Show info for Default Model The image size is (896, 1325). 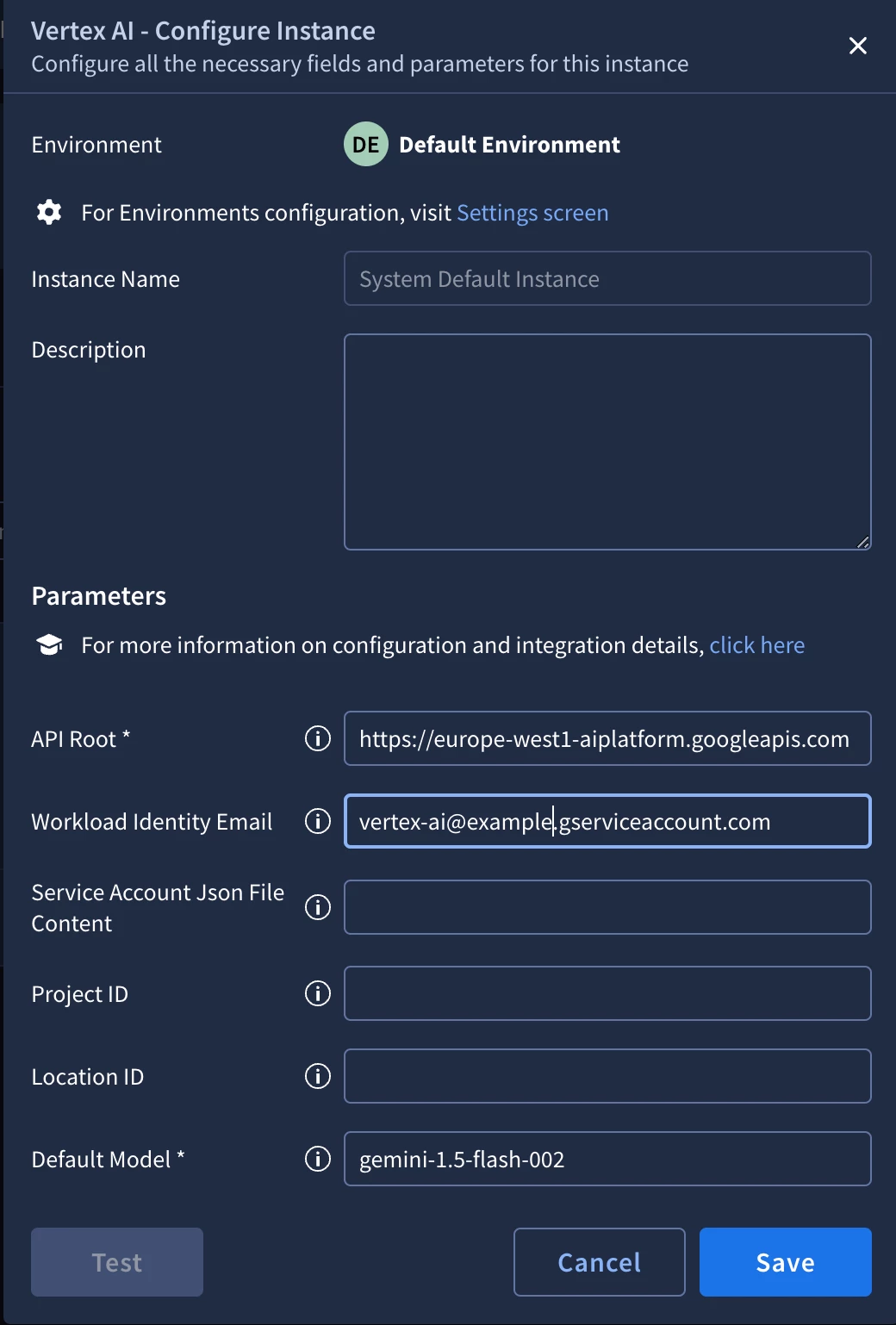318,1159
